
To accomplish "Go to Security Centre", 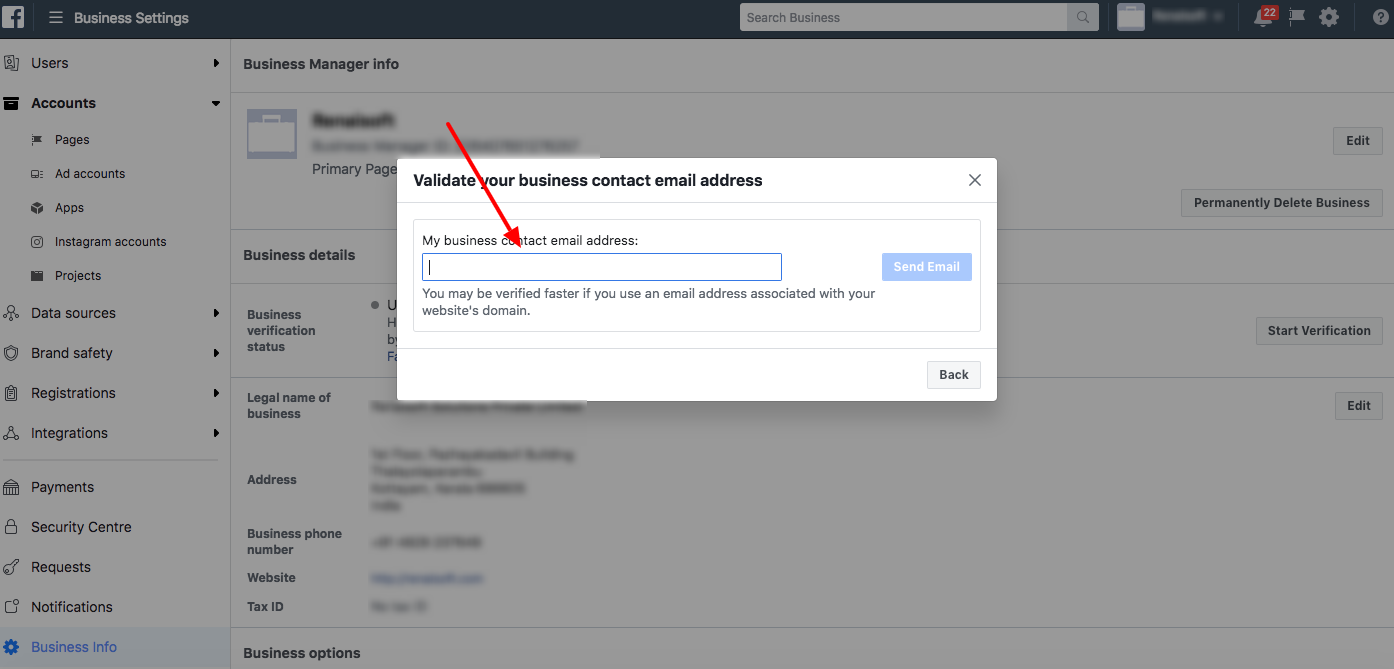I will [x=81, y=527].
